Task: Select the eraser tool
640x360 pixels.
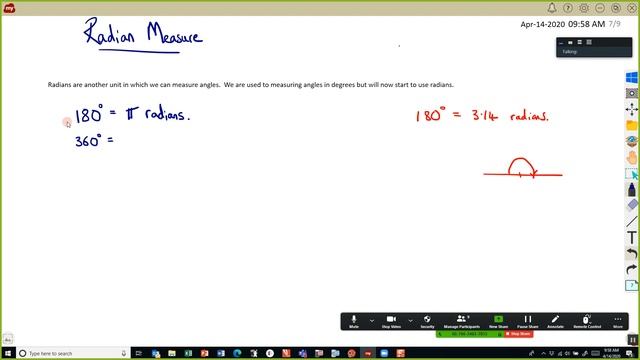Action: tap(632, 205)
